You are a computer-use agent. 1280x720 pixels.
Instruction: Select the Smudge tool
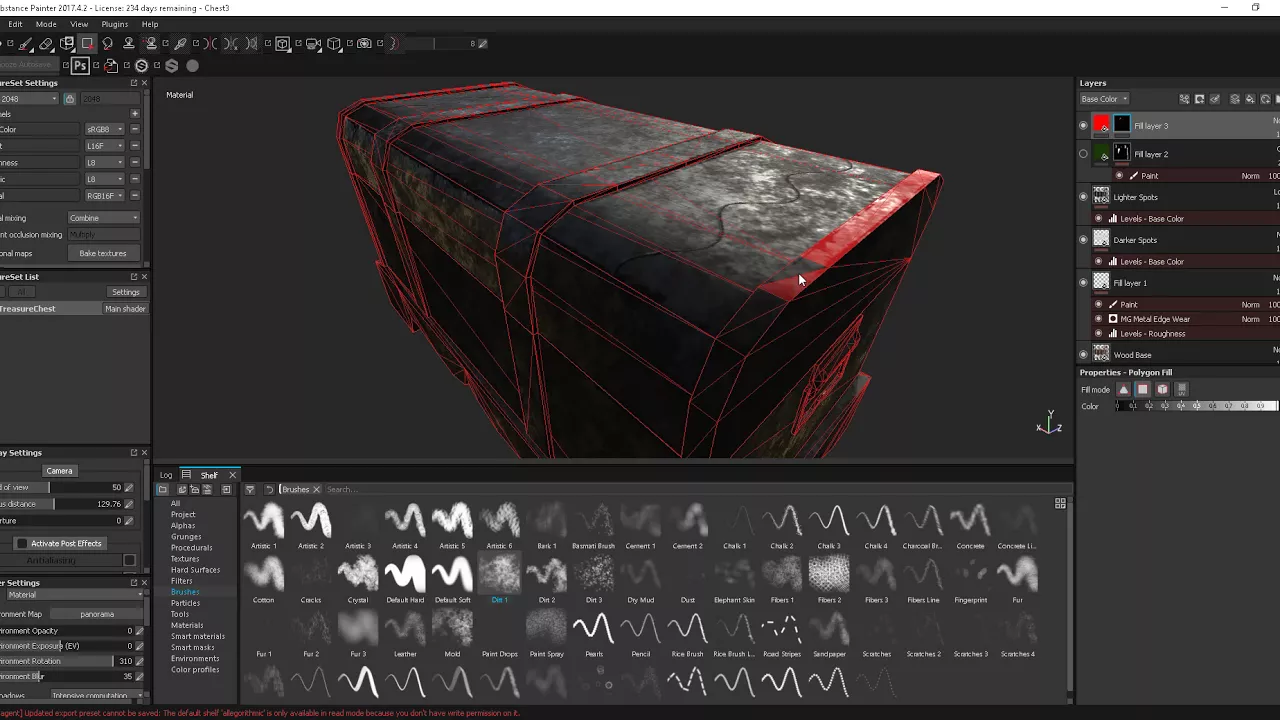107,43
